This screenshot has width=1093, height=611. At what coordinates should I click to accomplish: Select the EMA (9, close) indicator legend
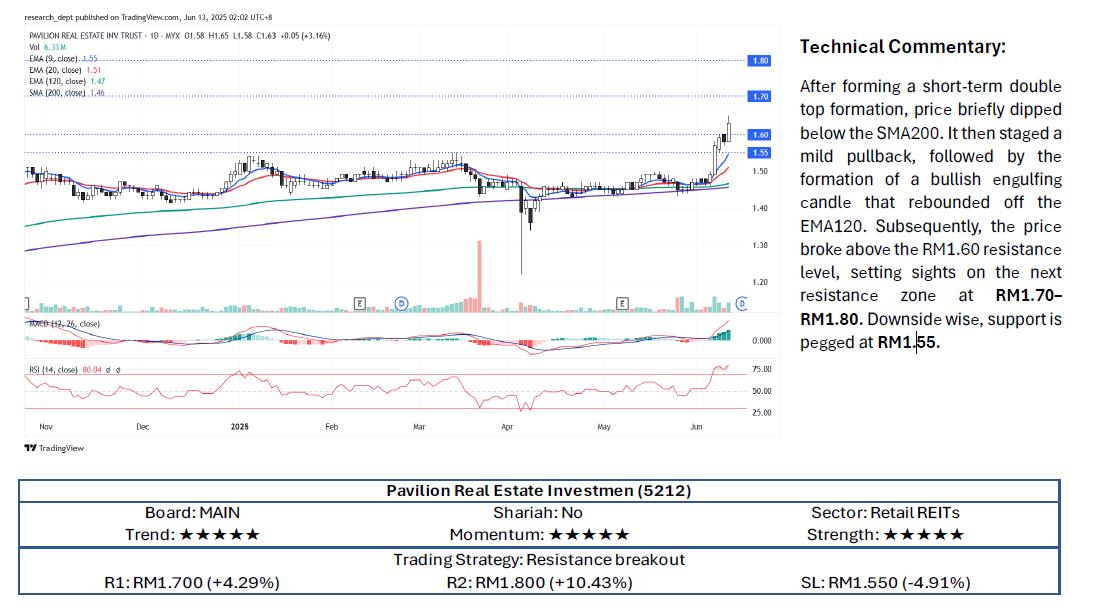pyautogui.click(x=63, y=59)
